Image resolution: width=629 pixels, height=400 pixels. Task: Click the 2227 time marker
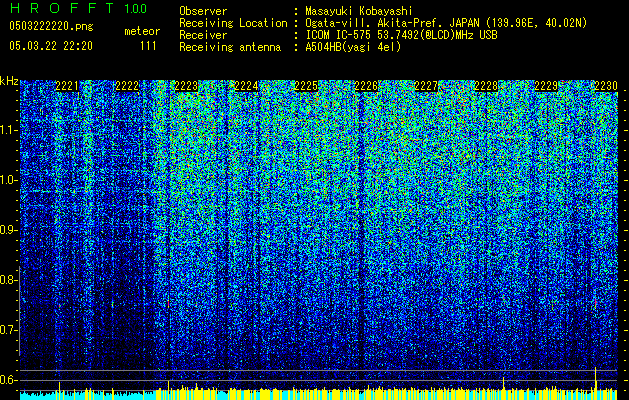(426, 86)
